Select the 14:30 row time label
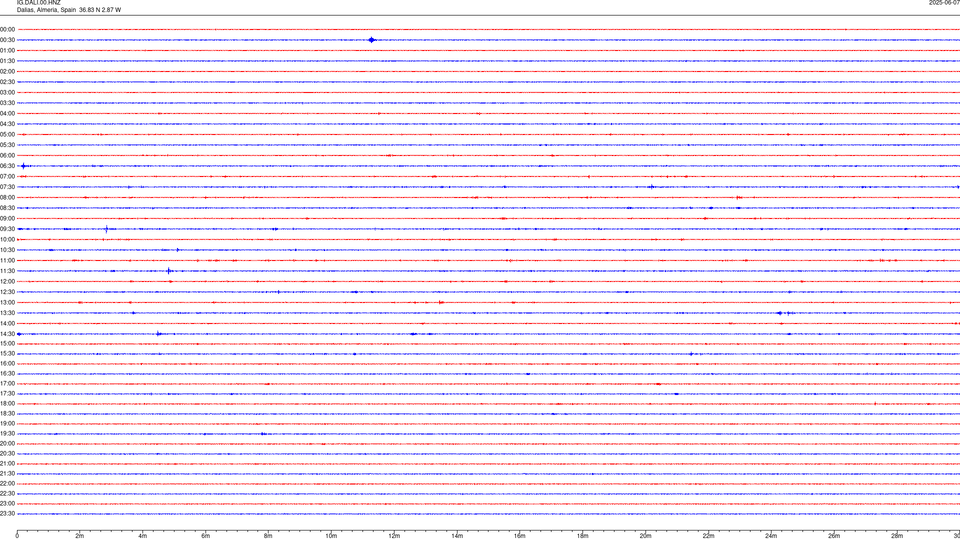Screen dimensions: 960x540 [7, 334]
